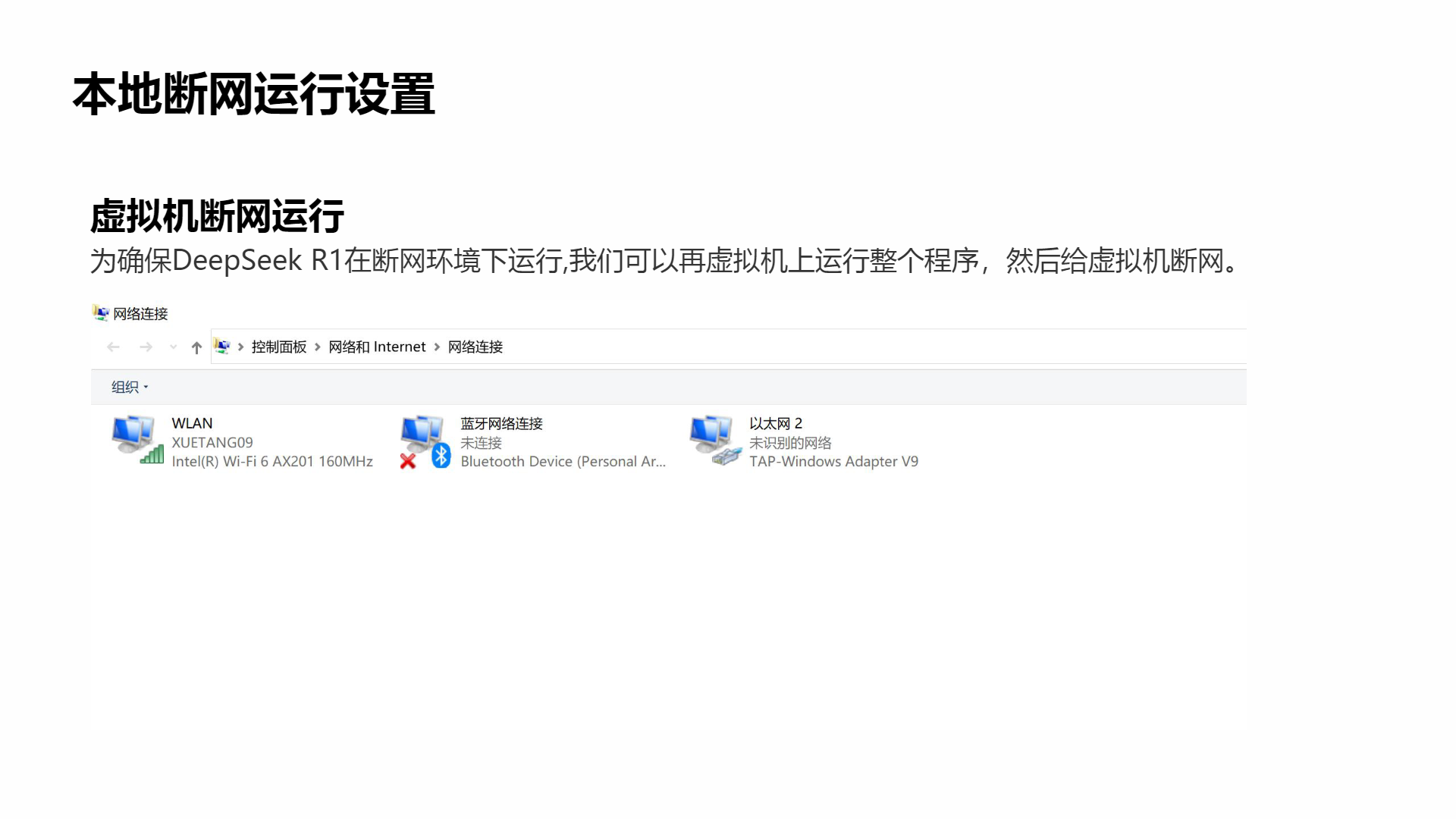The width and height of the screenshot is (1456, 819).
Task: Open the recent locations dropdown arrow
Action: click(x=174, y=347)
